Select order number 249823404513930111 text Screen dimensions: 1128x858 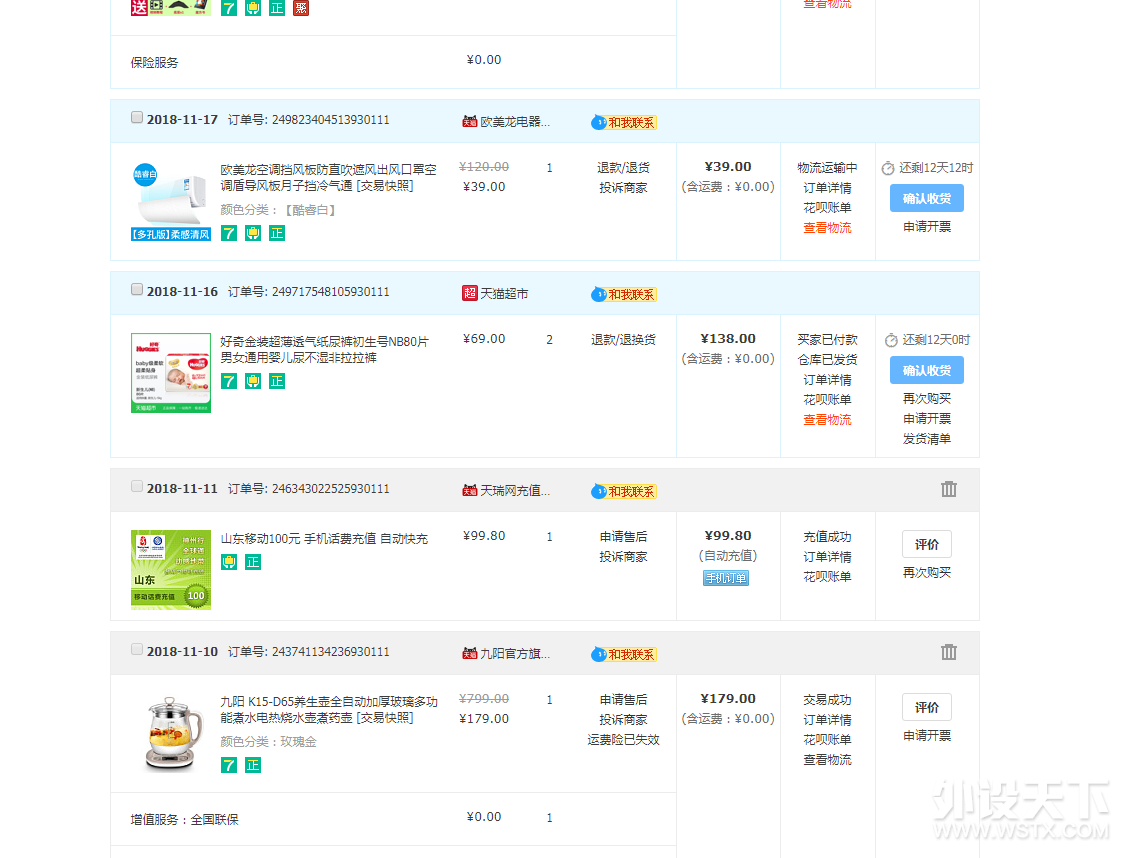(x=330, y=119)
